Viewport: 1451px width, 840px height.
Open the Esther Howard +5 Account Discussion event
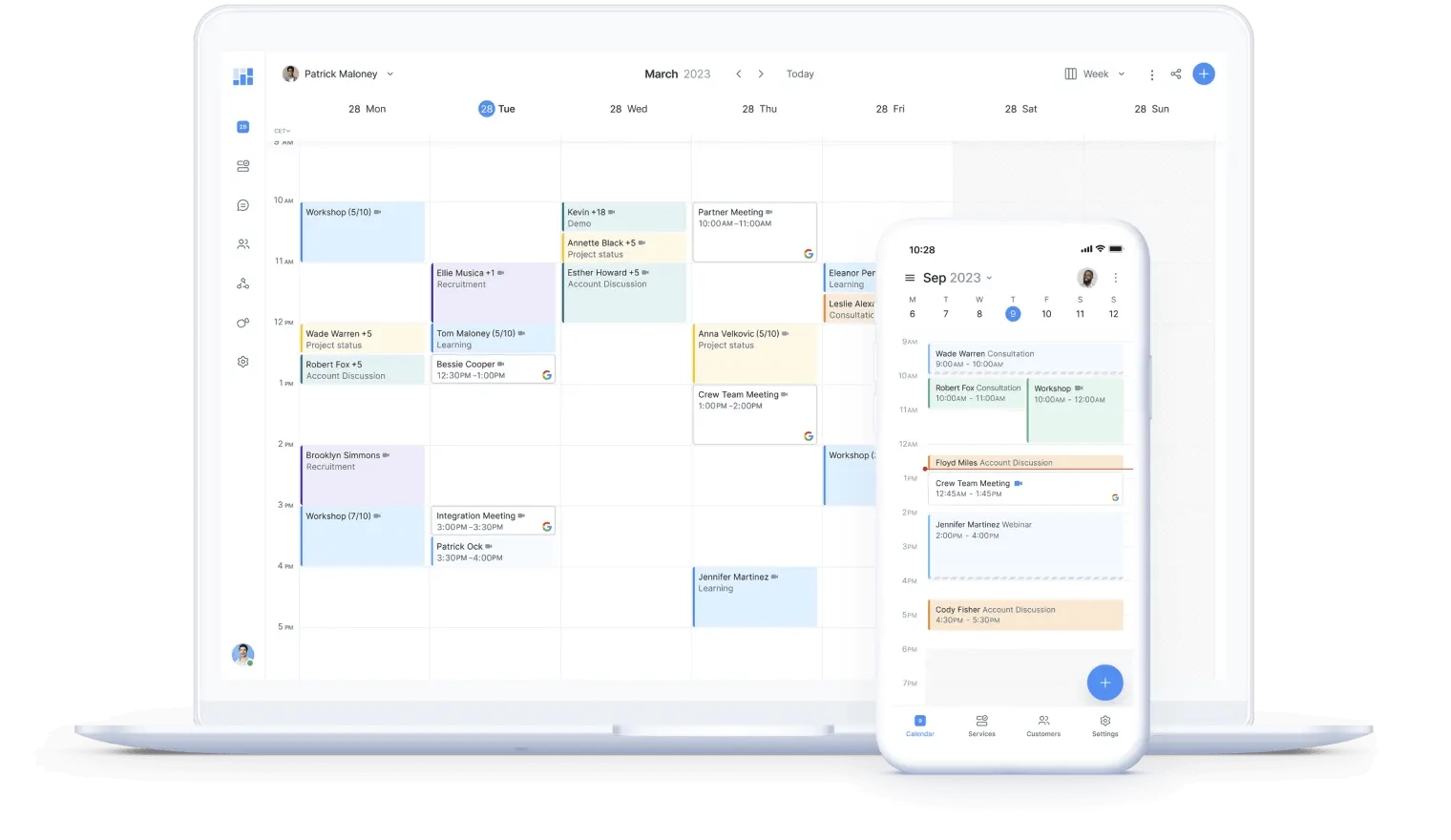(624, 293)
